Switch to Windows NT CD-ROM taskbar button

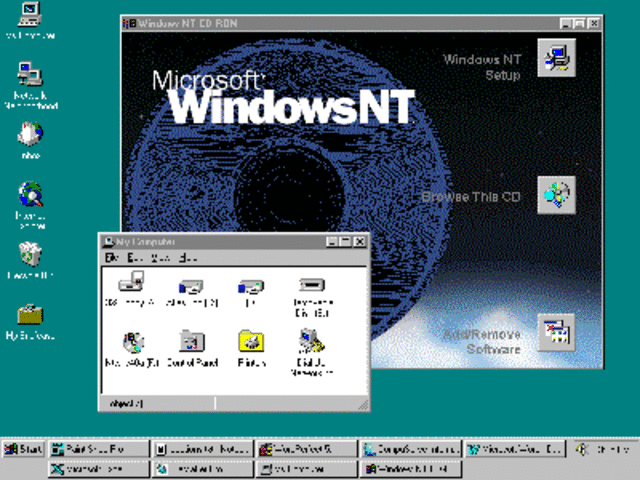(411, 469)
